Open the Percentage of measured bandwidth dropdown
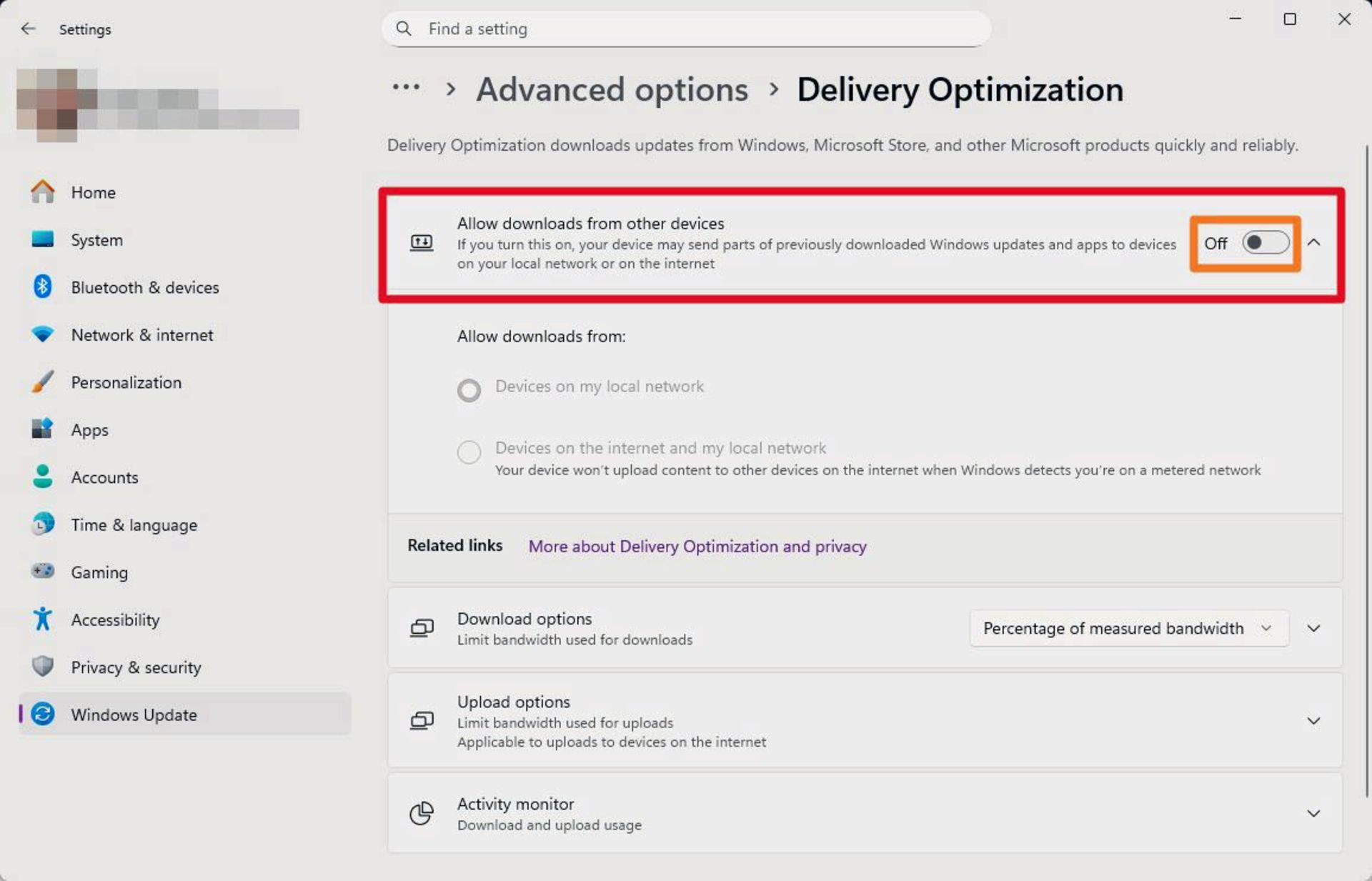 (x=1128, y=628)
